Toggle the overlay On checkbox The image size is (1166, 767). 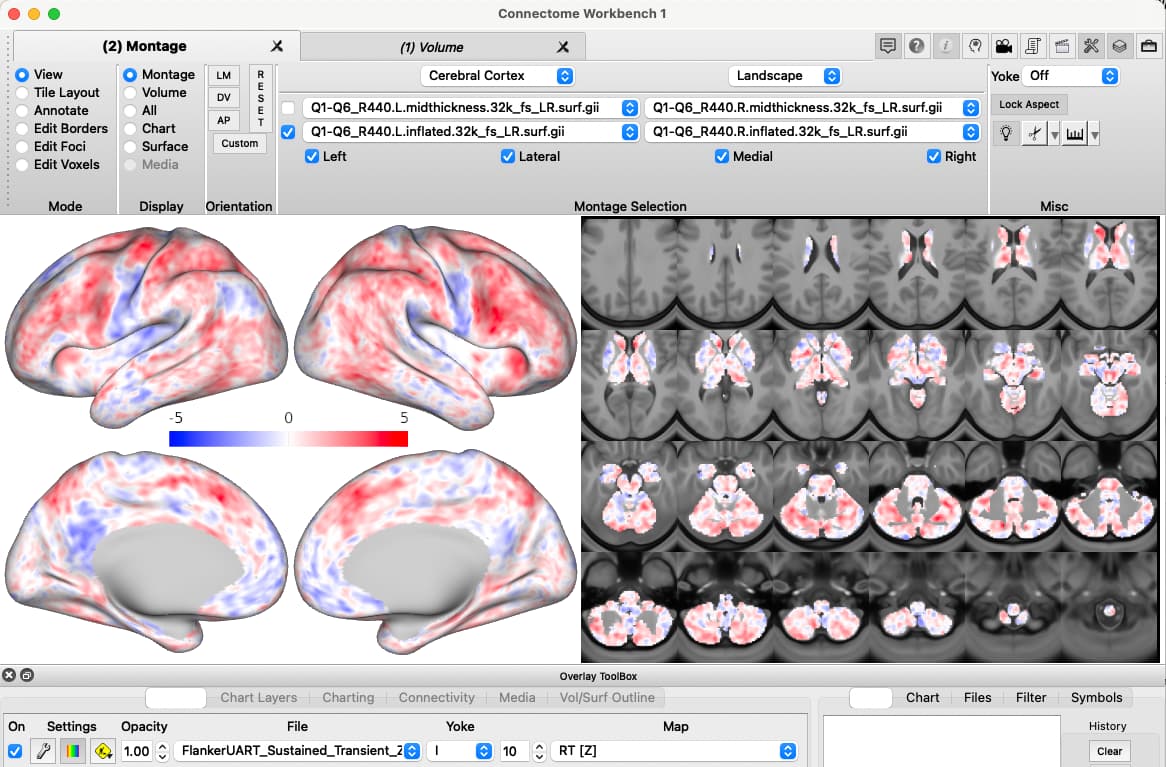tap(15, 751)
